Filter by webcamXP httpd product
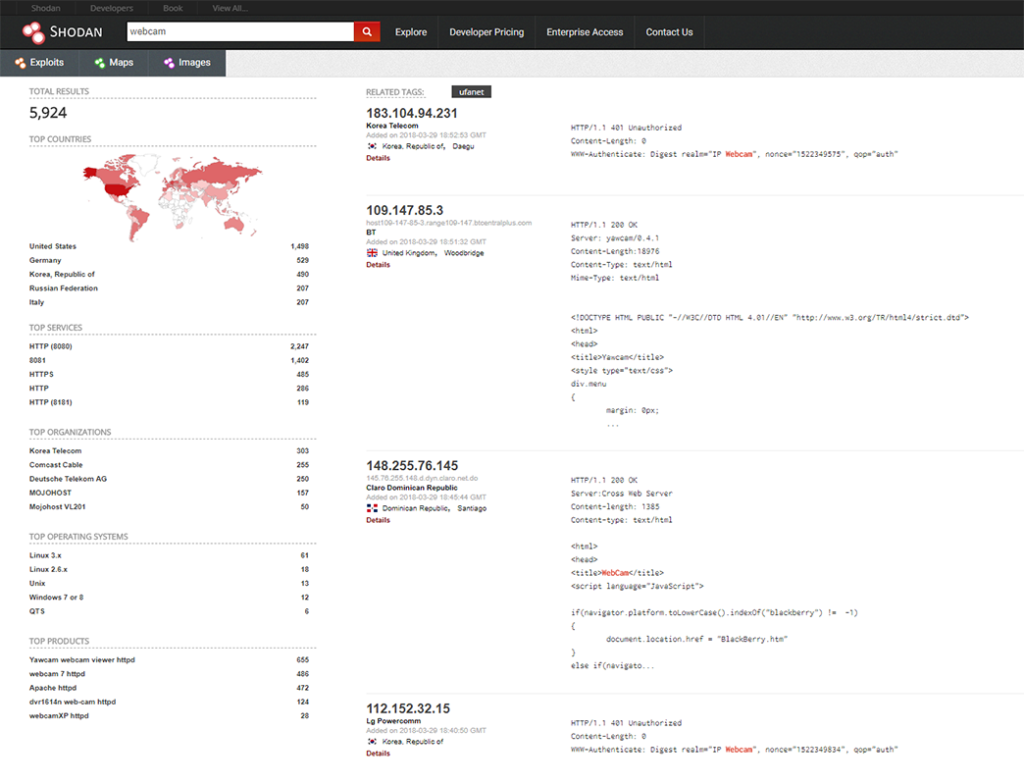The image size is (1024, 783). point(59,716)
